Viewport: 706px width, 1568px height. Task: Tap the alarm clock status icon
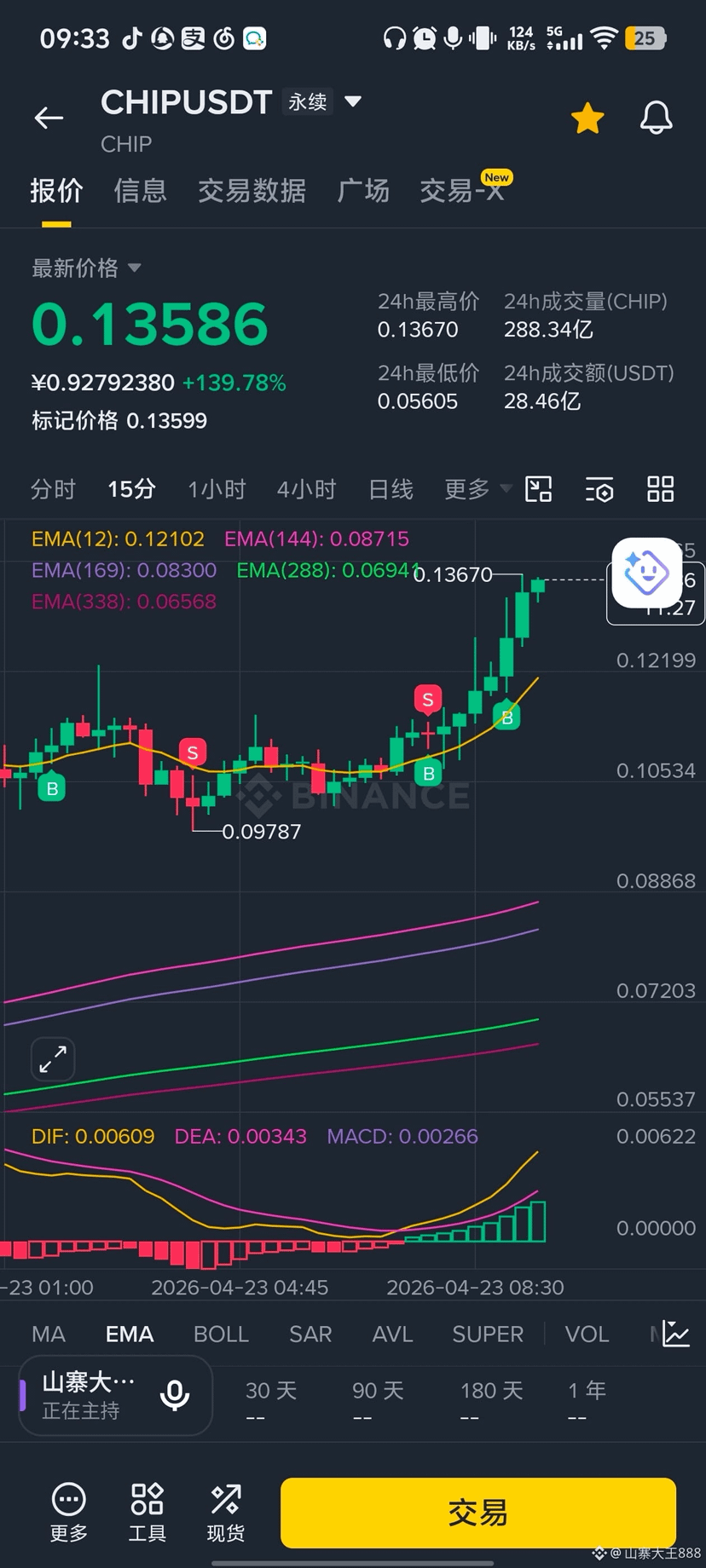(x=425, y=38)
